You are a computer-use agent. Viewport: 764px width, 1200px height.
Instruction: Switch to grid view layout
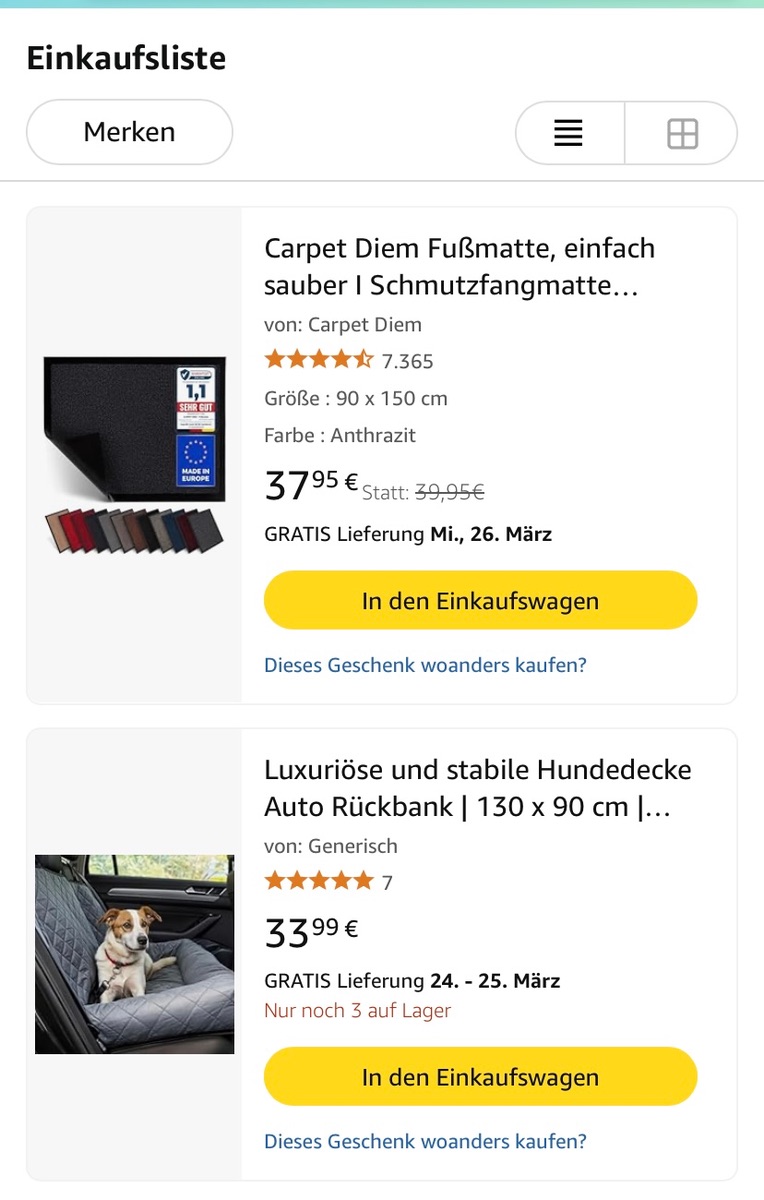[x=682, y=133]
